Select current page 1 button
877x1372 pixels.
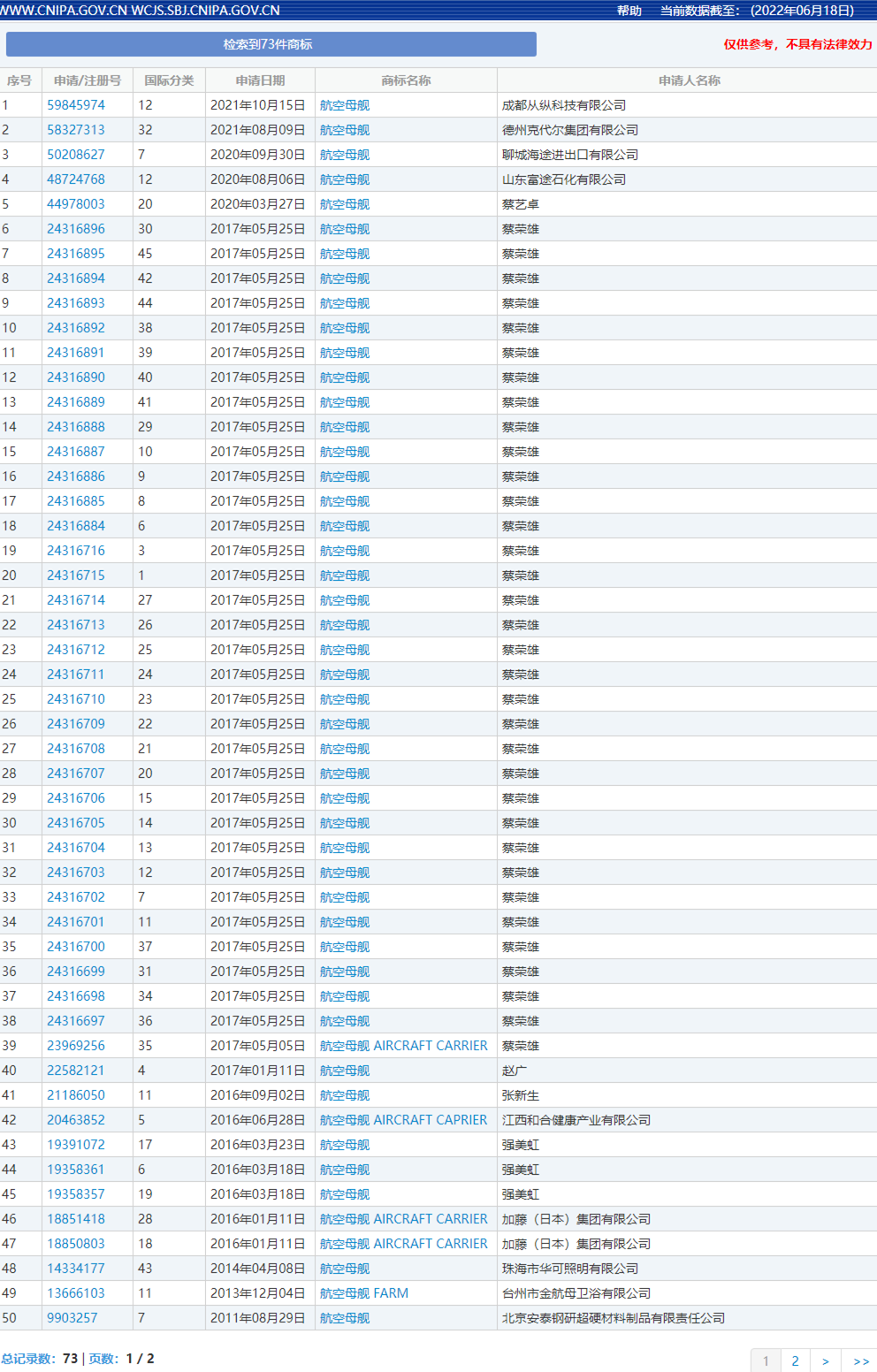pyautogui.click(x=766, y=1361)
